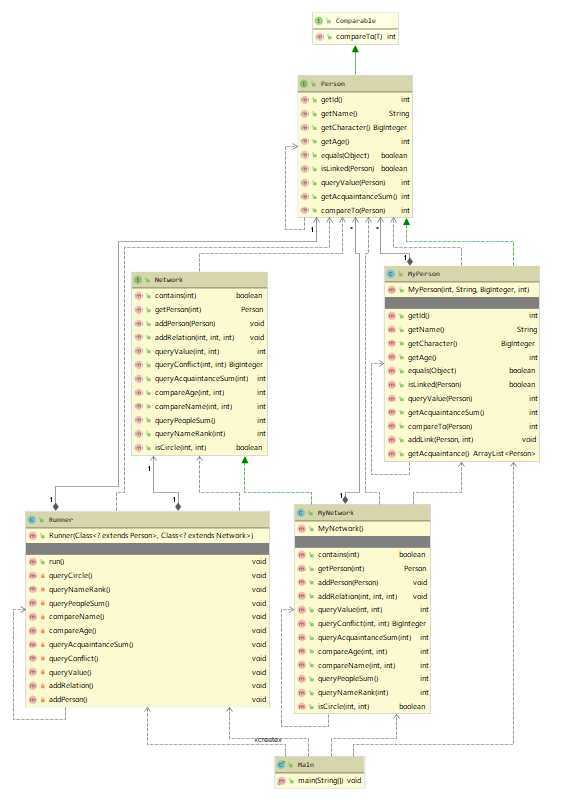Click the MyNetwork class icon in its header

pyautogui.click(x=301, y=513)
